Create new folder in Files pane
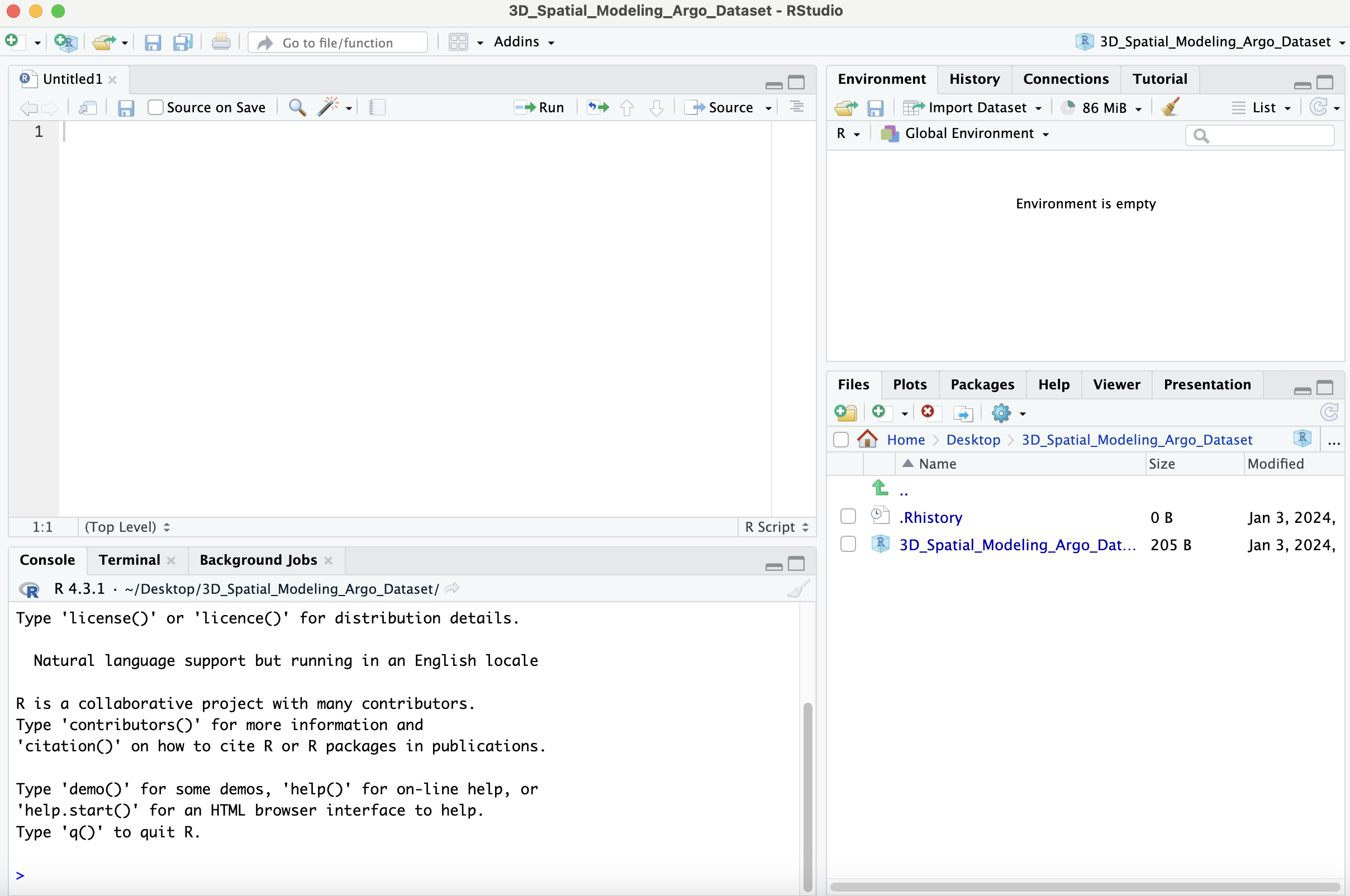 [x=846, y=413]
